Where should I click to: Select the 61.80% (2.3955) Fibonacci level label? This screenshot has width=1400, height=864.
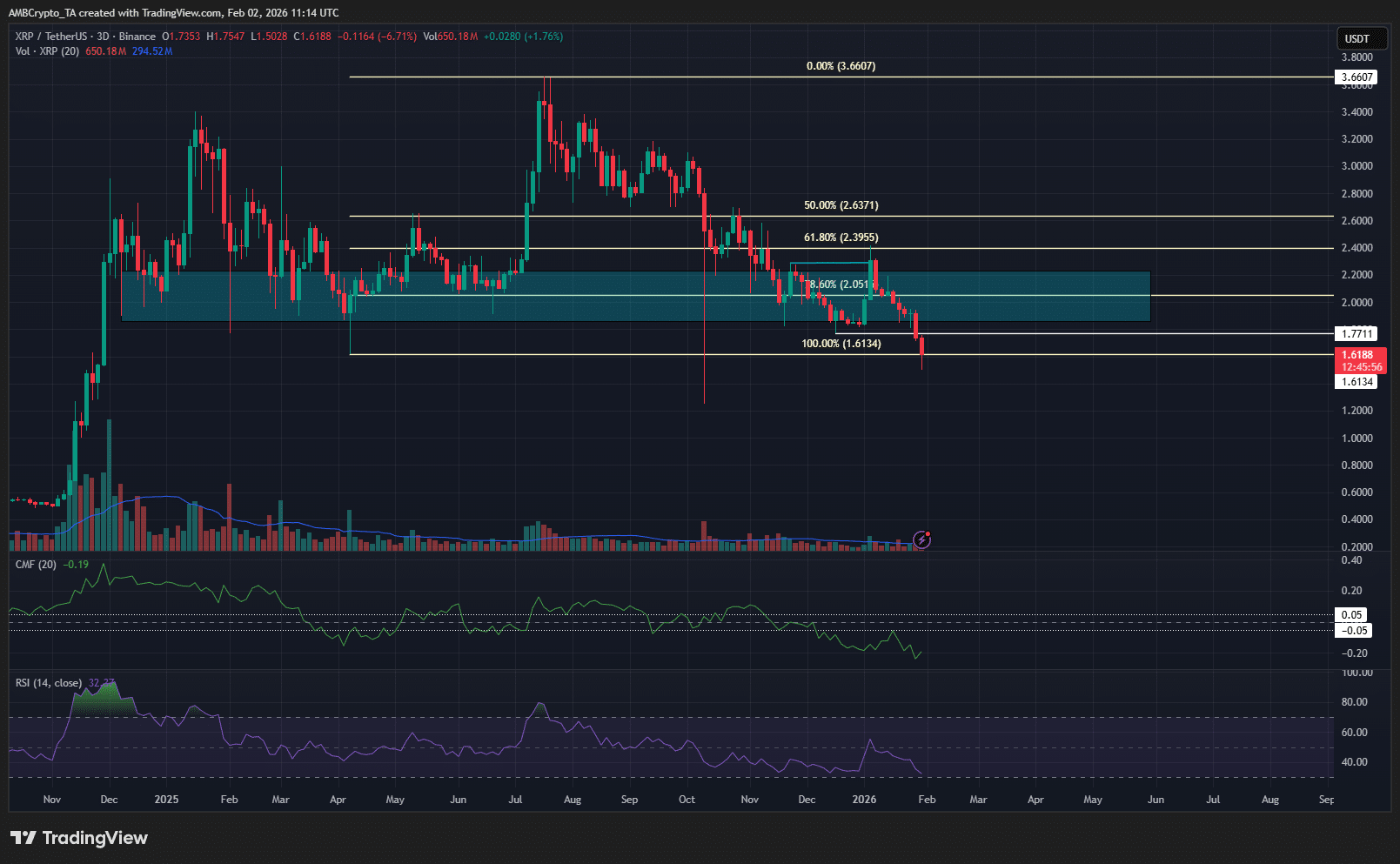click(841, 238)
